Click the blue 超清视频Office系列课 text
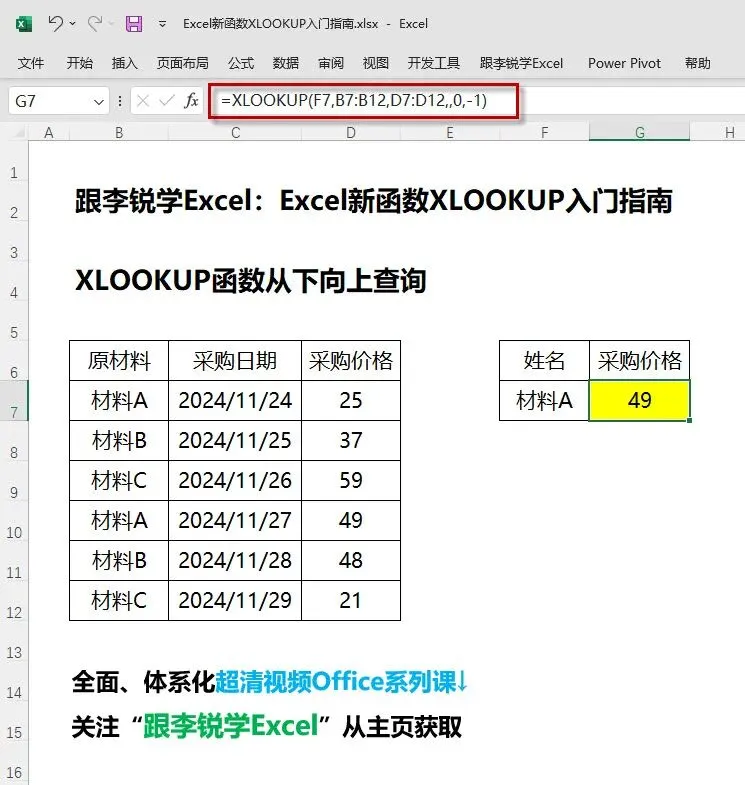Screen dimensions: 745x785 [x=335, y=682]
